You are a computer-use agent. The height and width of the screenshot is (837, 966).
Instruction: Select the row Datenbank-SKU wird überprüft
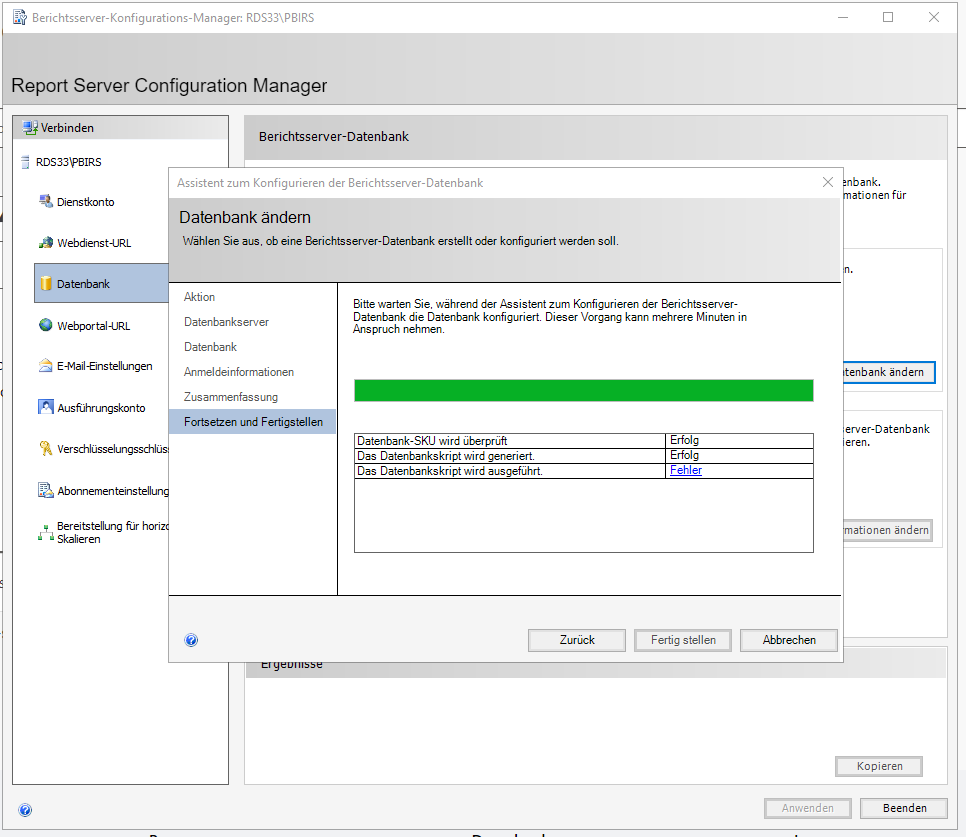click(583, 440)
